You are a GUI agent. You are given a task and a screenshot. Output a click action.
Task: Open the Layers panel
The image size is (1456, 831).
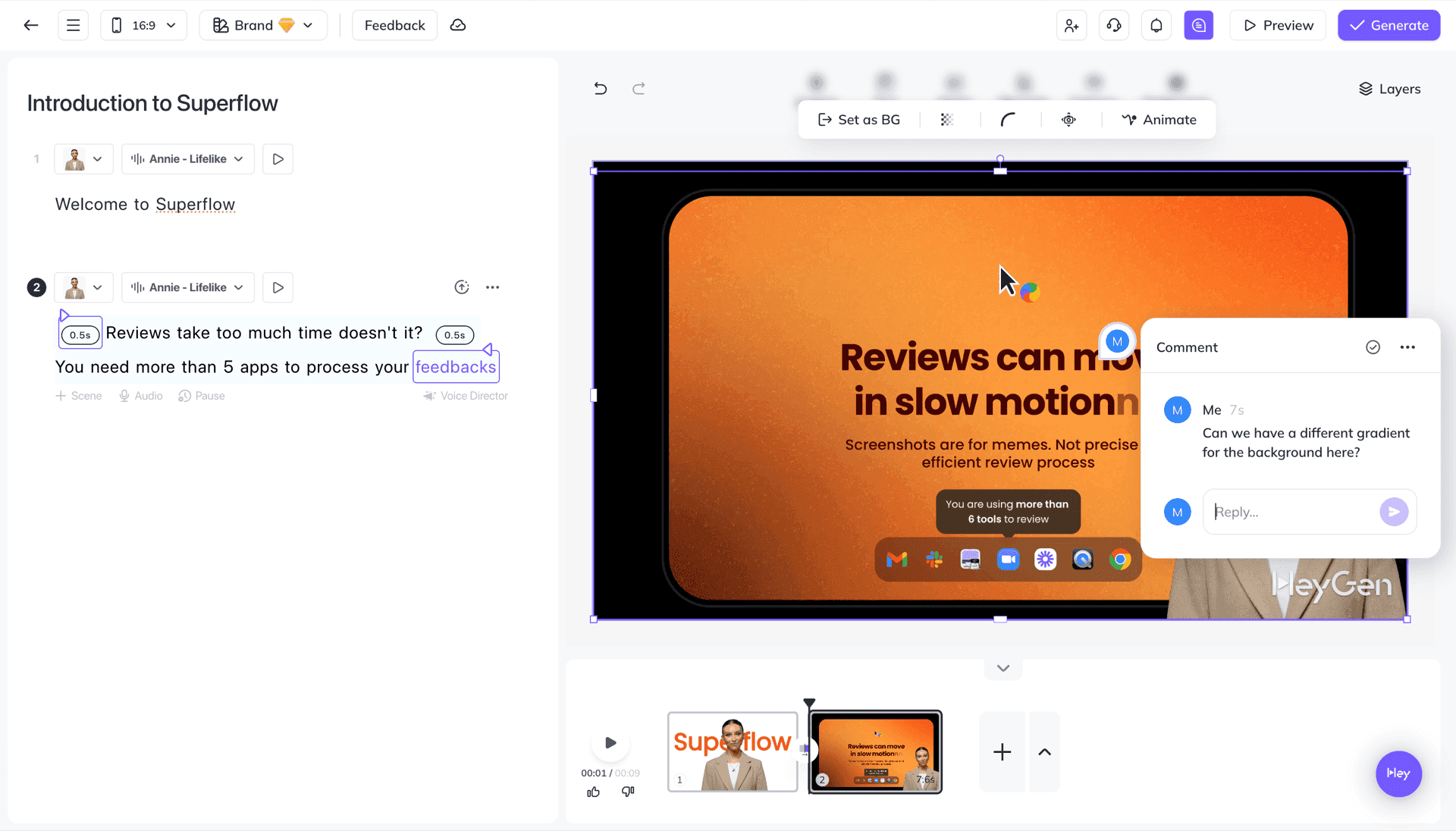[x=1389, y=89]
